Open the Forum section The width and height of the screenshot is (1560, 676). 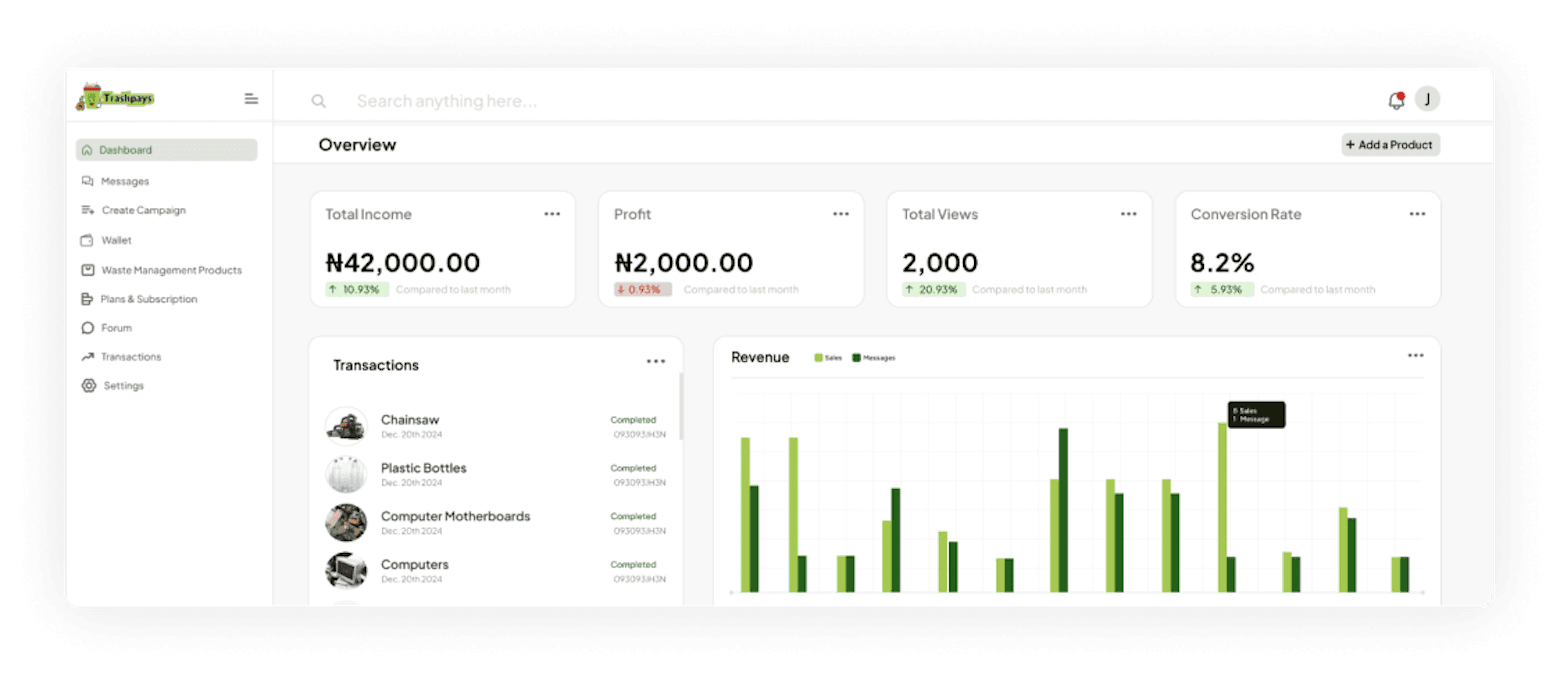point(115,328)
